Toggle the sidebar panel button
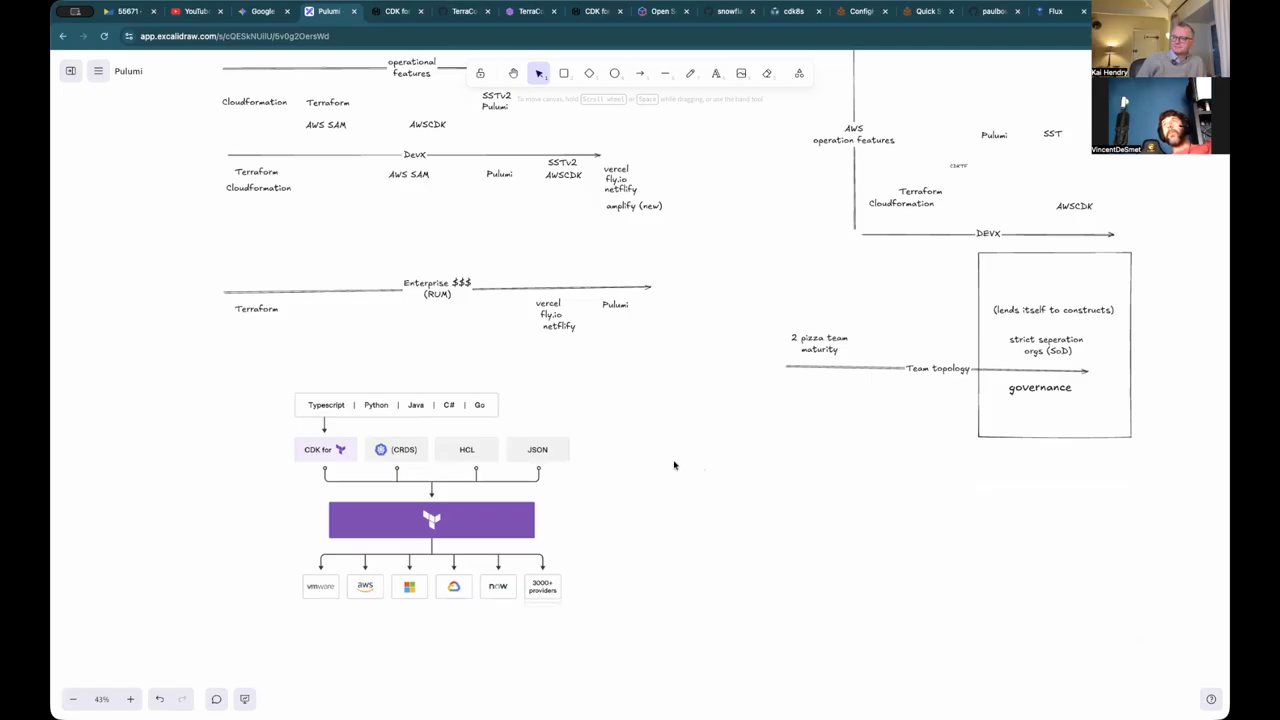 coord(71,71)
